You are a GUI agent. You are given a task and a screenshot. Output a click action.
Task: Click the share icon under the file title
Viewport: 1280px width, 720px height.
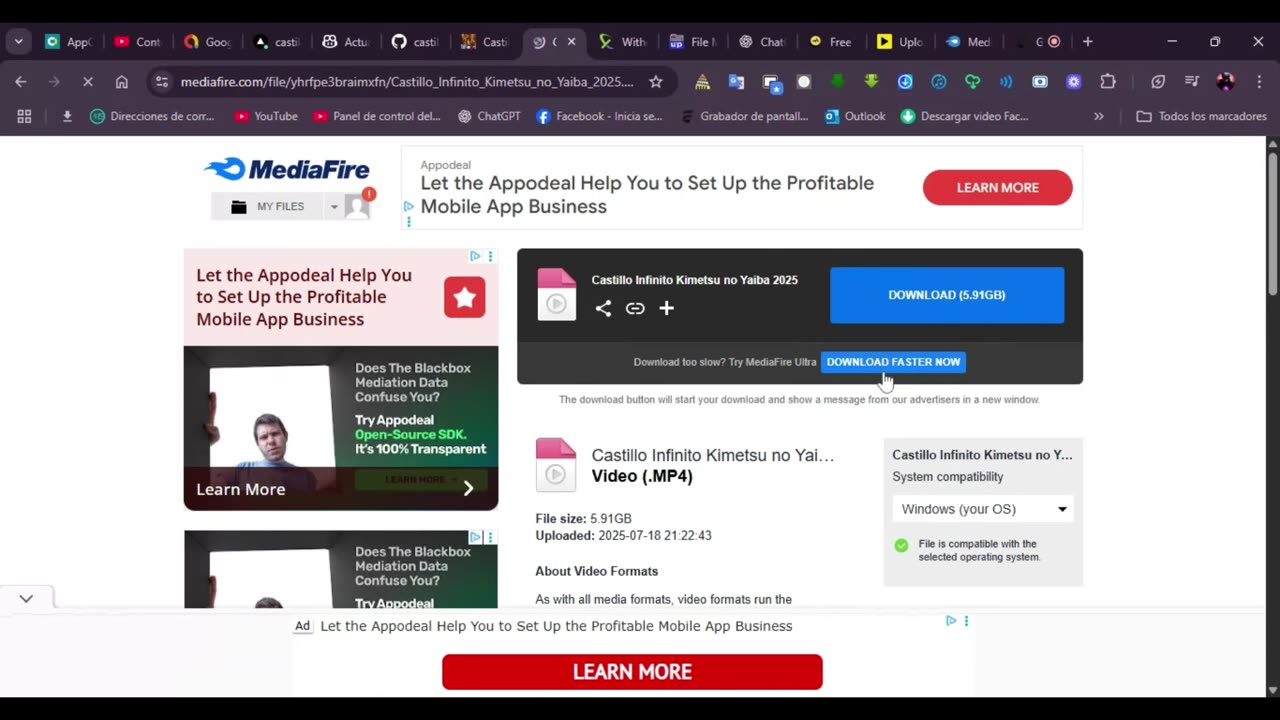click(x=603, y=308)
